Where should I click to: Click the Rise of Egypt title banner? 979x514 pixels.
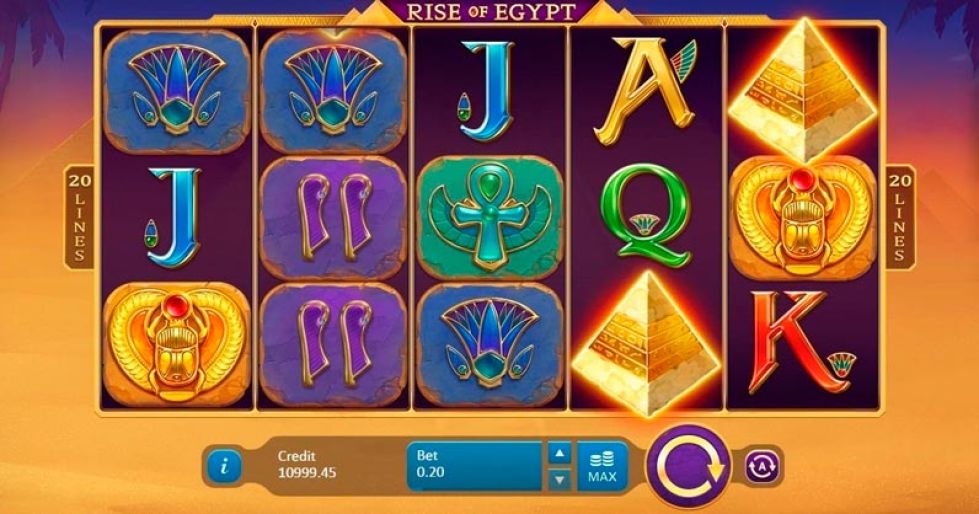click(490, 11)
